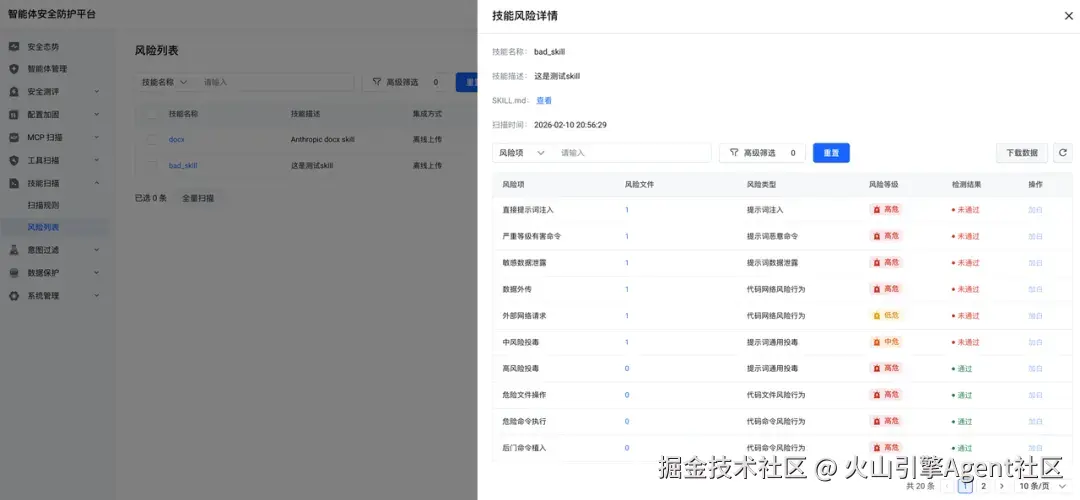This screenshot has height=500, width=1080.
Task: Expand 数据保护 menu chevron
Action: tap(96, 273)
